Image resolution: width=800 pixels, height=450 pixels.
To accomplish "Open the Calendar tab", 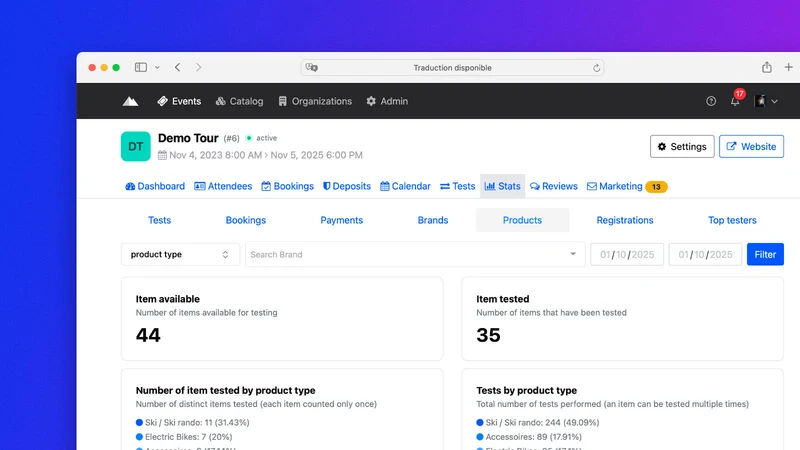I will click(x=405, y=186).
